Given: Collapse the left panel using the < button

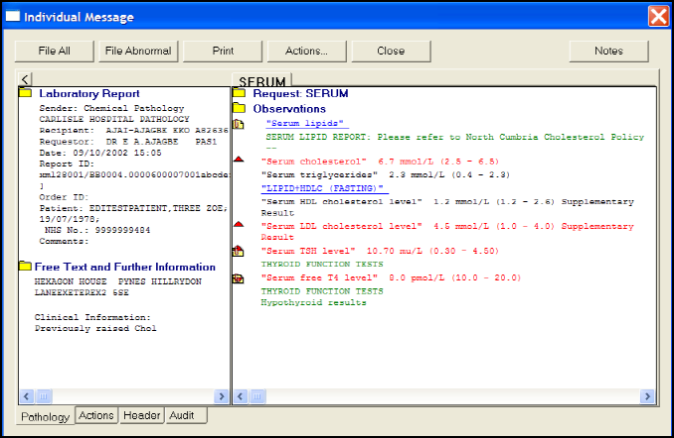Looking at the screenshot, I should [x=25, y=79].
